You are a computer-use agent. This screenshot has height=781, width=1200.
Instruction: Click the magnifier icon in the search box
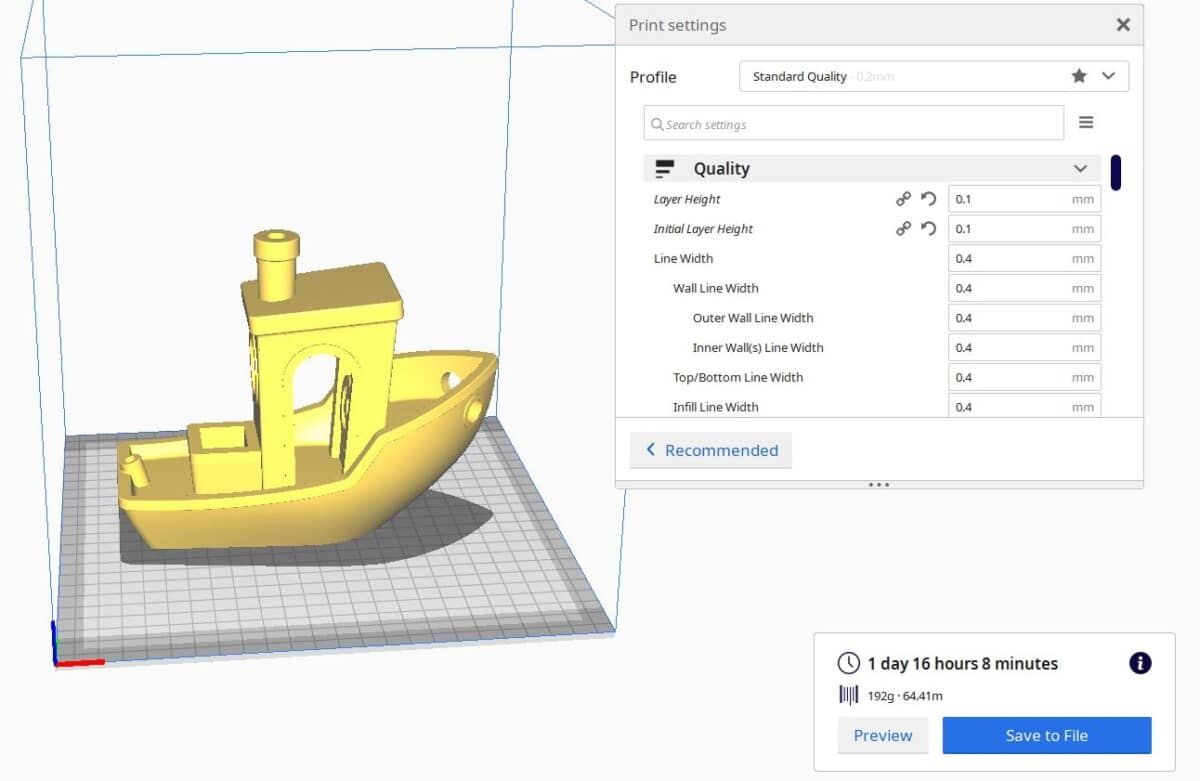[657, 124]
